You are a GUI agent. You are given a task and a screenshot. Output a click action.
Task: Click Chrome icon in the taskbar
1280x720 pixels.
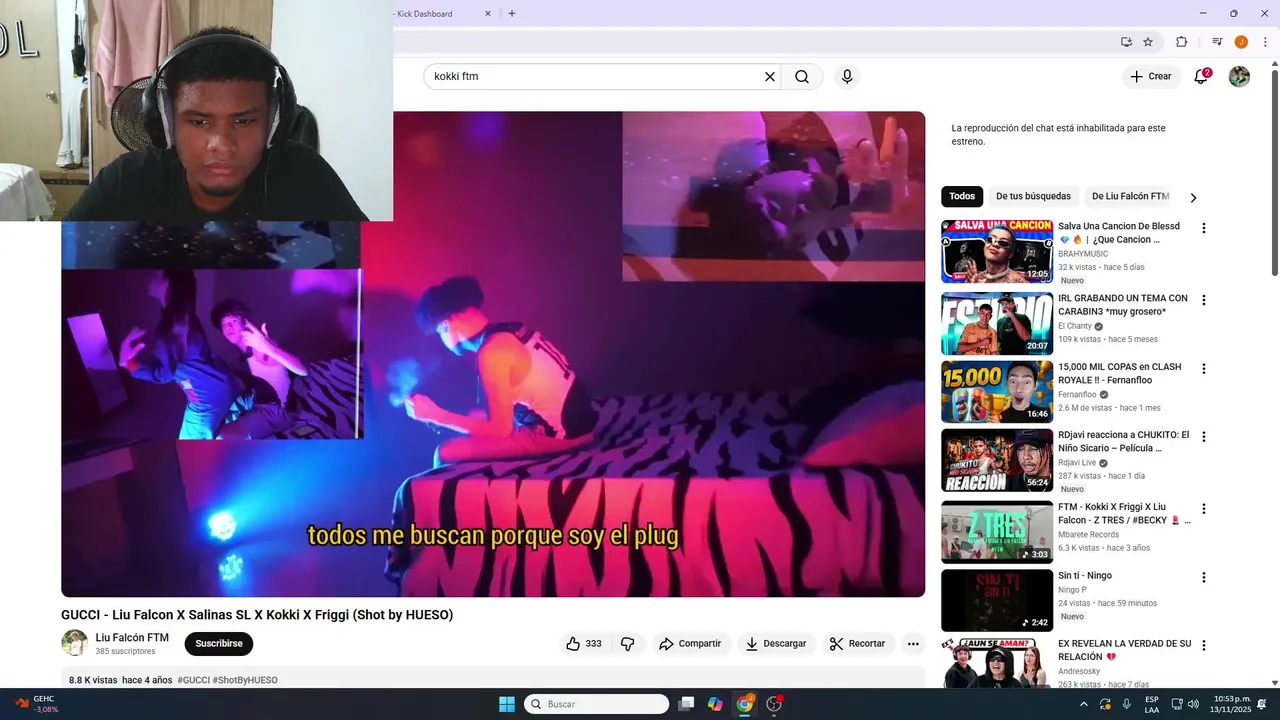coord(745,704)
